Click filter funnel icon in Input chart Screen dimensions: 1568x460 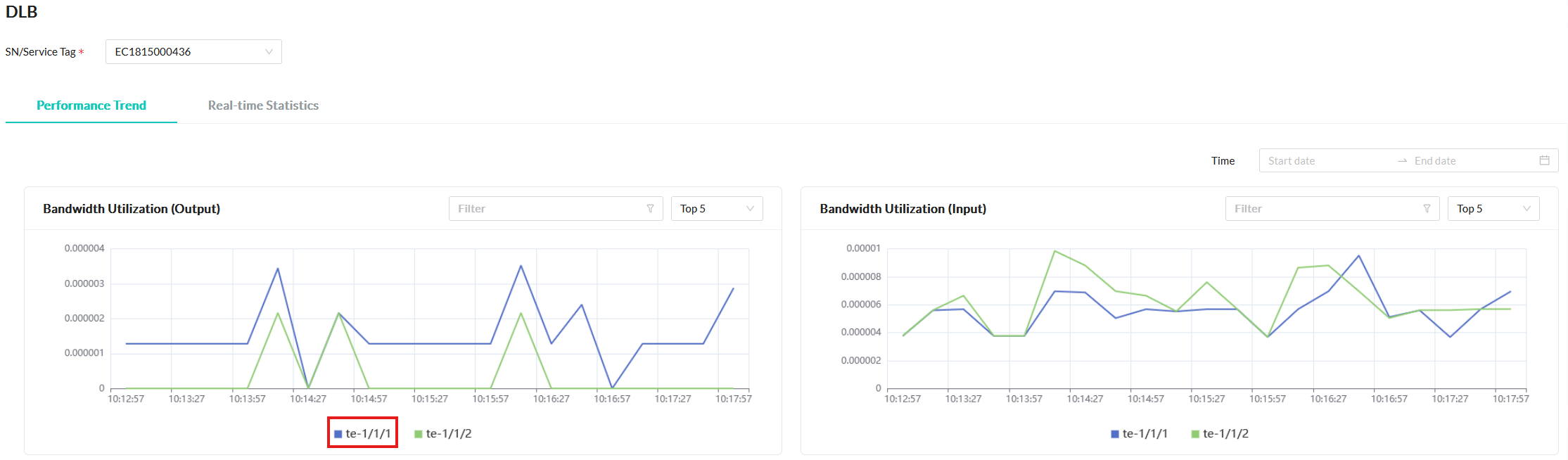1427,209
